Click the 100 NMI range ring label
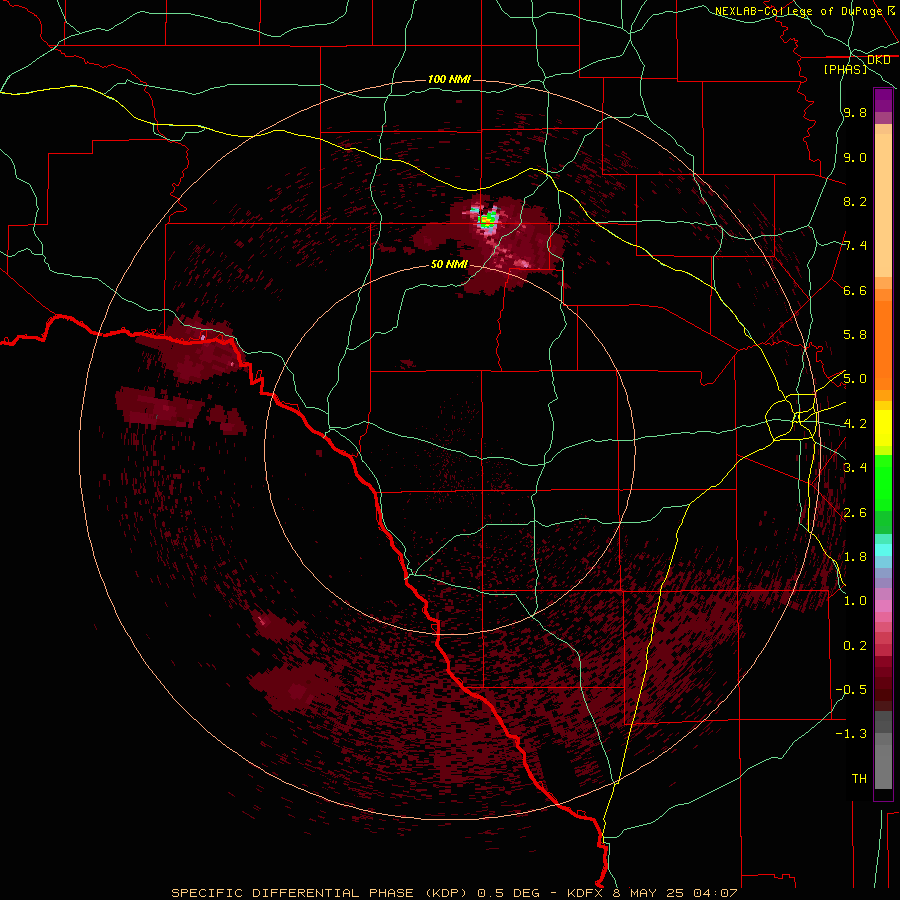The height and width of the screenshot is (900, 900). [x=449, y=79]
